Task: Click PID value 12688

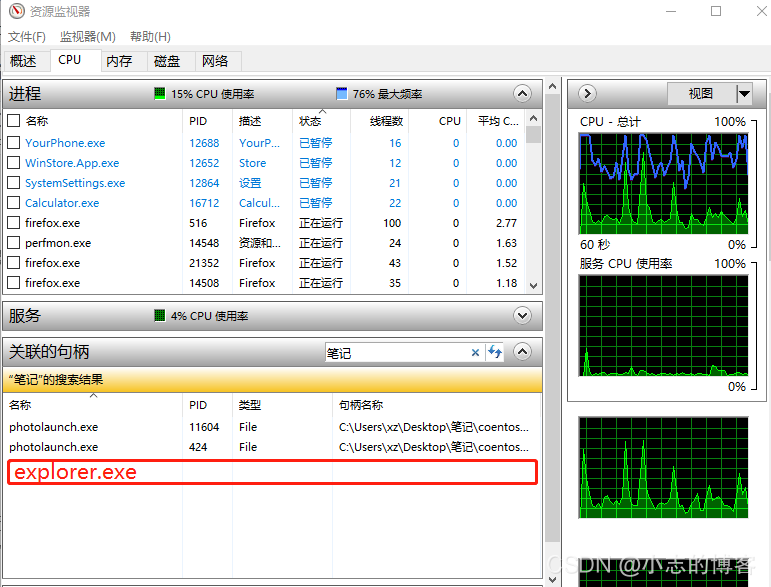Action: coord(204,143)
